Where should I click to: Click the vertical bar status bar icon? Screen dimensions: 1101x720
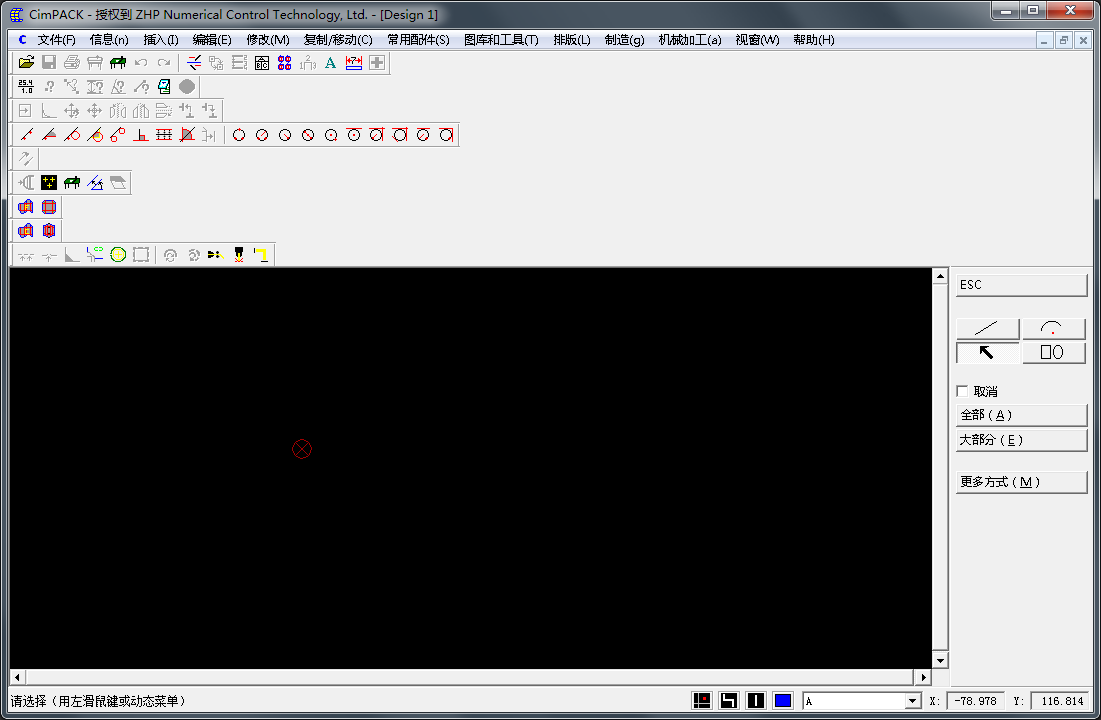756,700
